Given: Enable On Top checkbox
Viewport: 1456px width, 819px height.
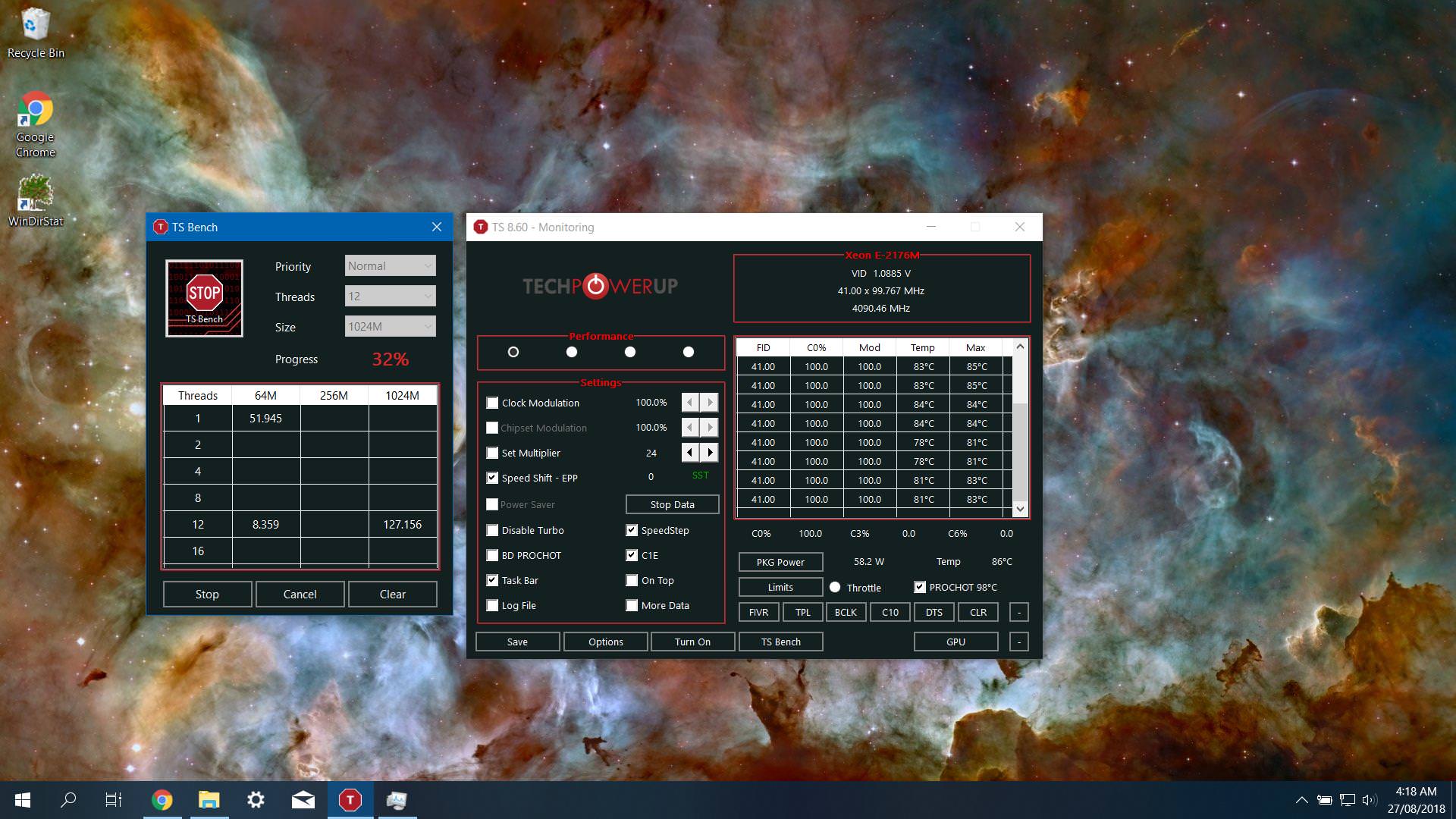Looking at the screenshot, I should click(632, 580).
